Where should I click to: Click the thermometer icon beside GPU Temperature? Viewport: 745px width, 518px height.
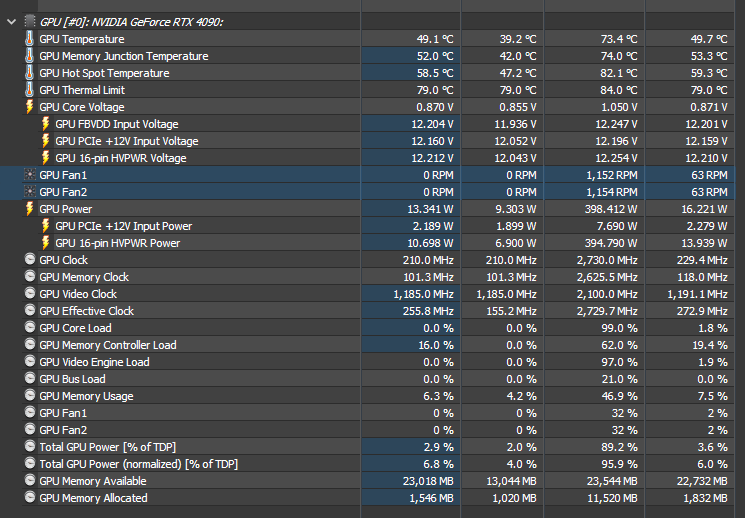30,39
